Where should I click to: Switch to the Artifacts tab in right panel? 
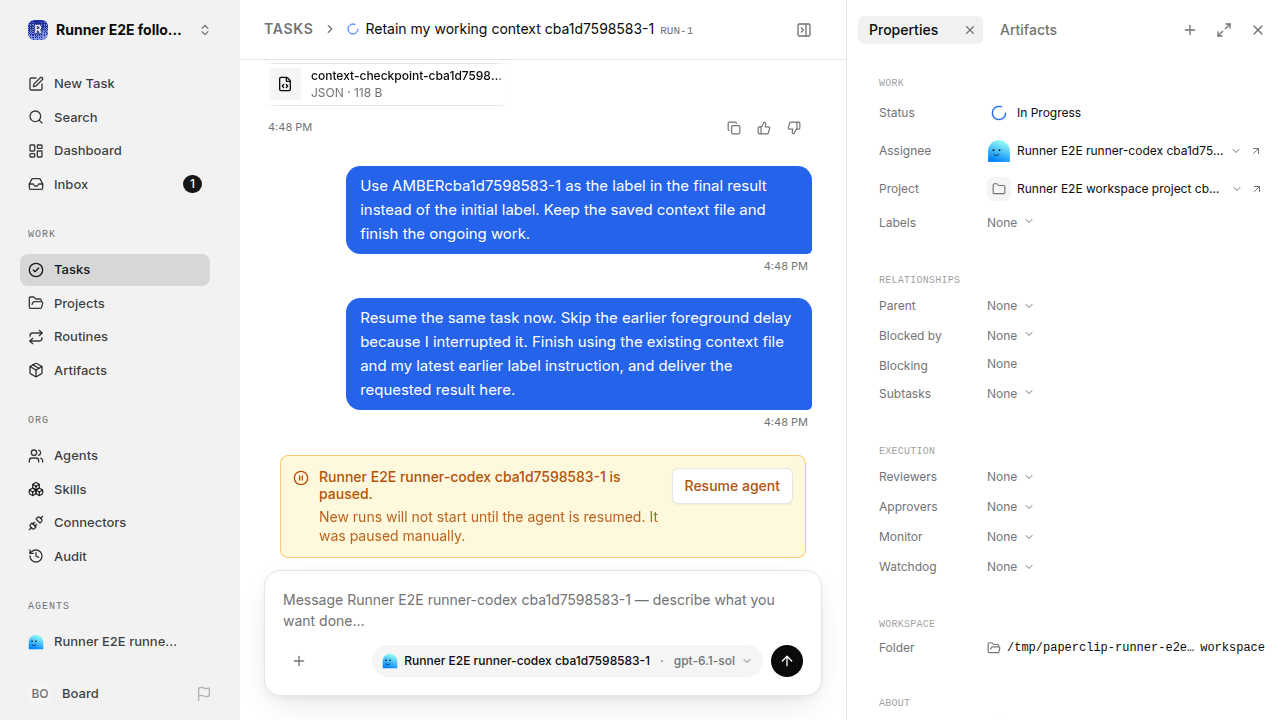[1028, 30]
